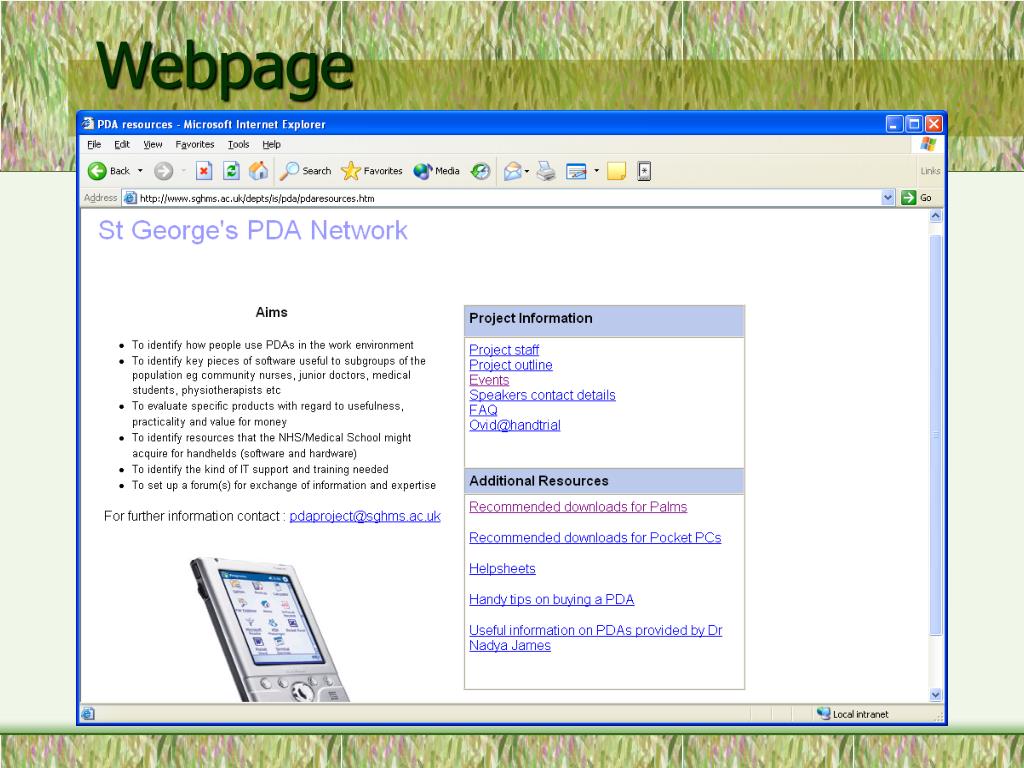Viewport: 1024px width, 768px height.
Task: Open the Media bar
Action: (x=436, y=171)
